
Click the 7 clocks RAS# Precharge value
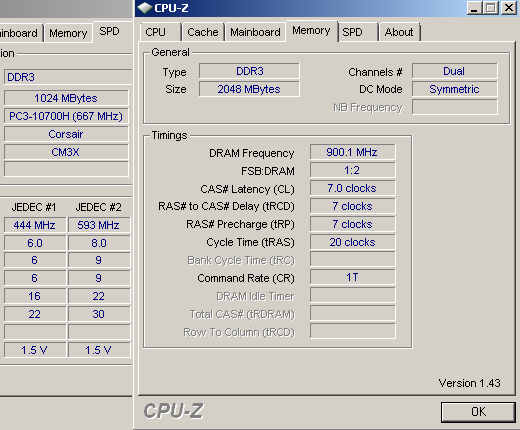(x=353, y=224)
